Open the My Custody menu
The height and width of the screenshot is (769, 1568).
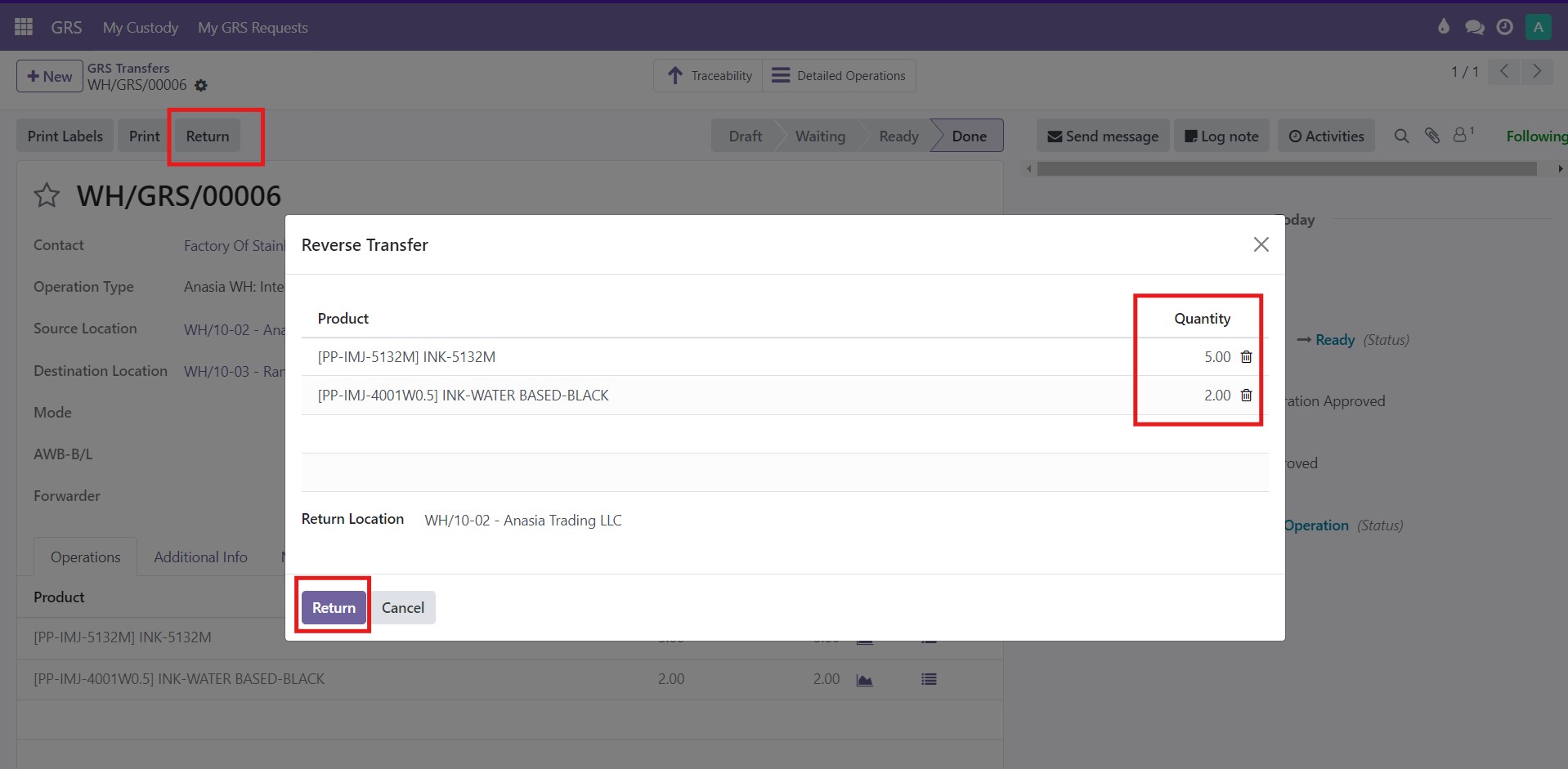pyautogui.click(x=141, y=28)
